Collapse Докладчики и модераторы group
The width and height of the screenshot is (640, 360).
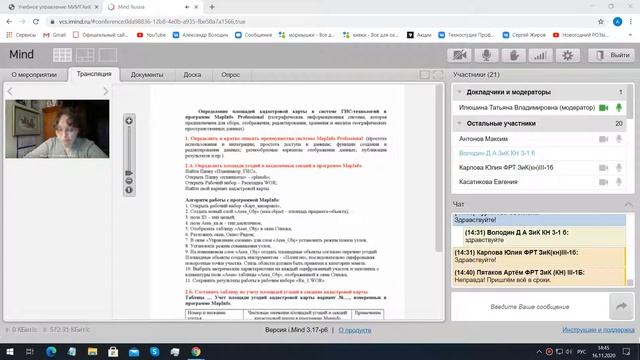460,92
